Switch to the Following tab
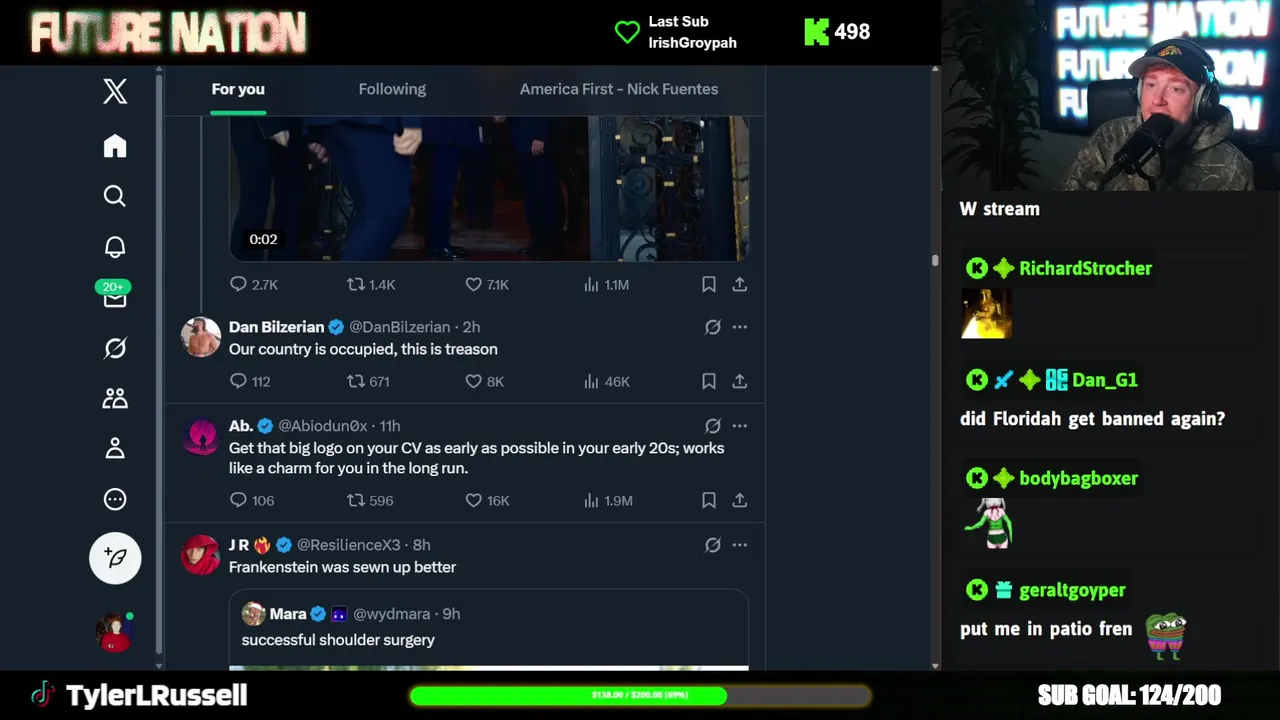Screen dimensions: 1280x720 tap(392, 89)
